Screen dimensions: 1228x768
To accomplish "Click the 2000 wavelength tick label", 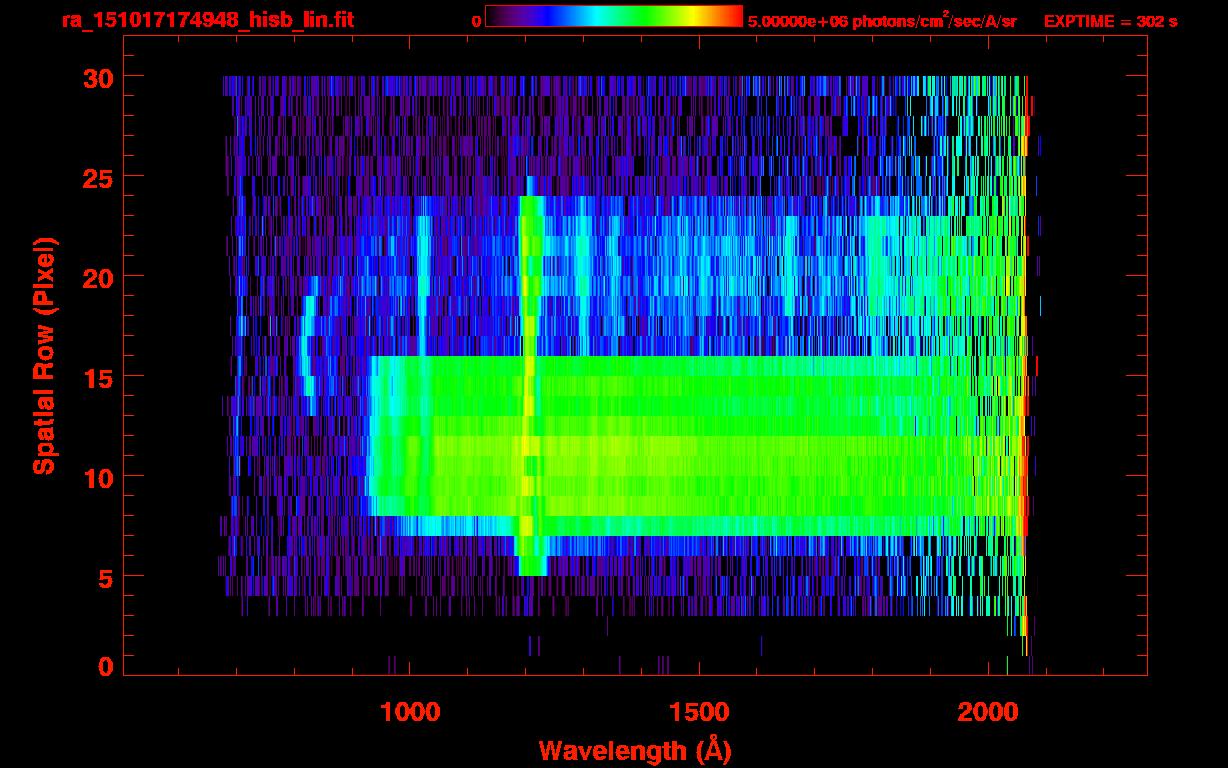I will (987, 713).
